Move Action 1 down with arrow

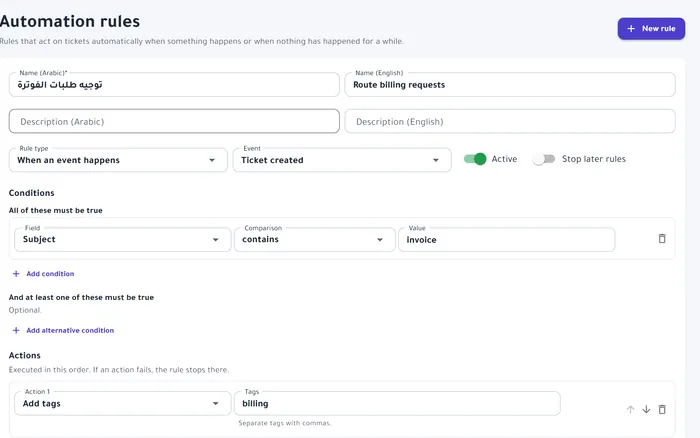[x=646, y=409]
